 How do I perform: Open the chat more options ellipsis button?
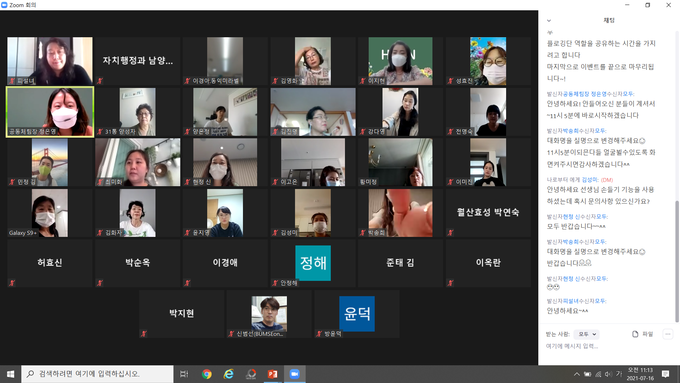pyautogui.click(x=667, y=334)
